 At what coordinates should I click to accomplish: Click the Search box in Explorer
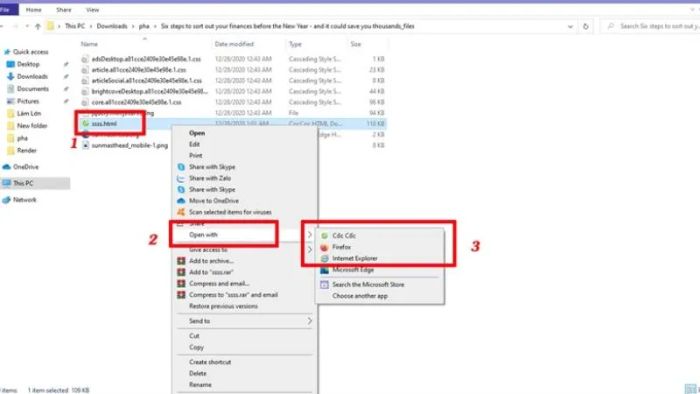pos(651,26)
